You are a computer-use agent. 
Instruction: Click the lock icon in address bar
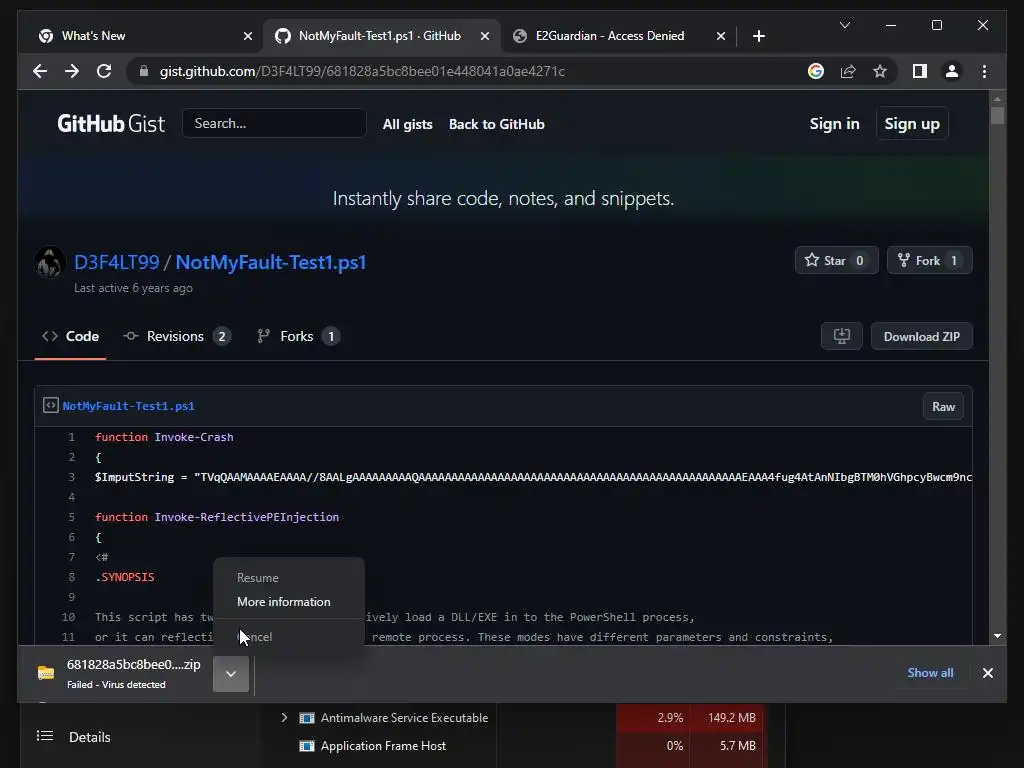[144, 71]
